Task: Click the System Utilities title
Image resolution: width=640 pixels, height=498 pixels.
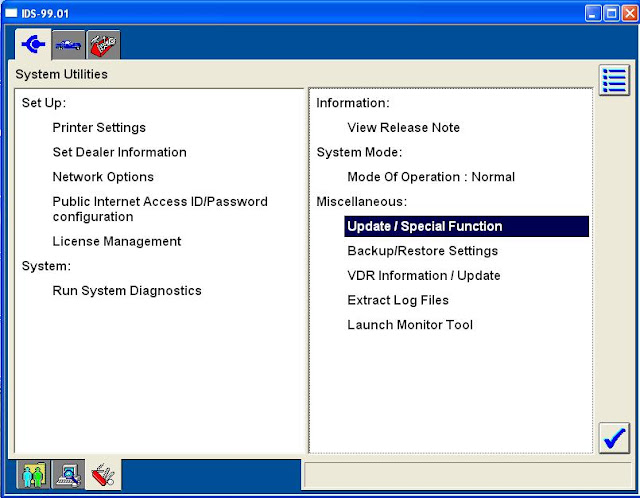Action: (x=62, y=74)
